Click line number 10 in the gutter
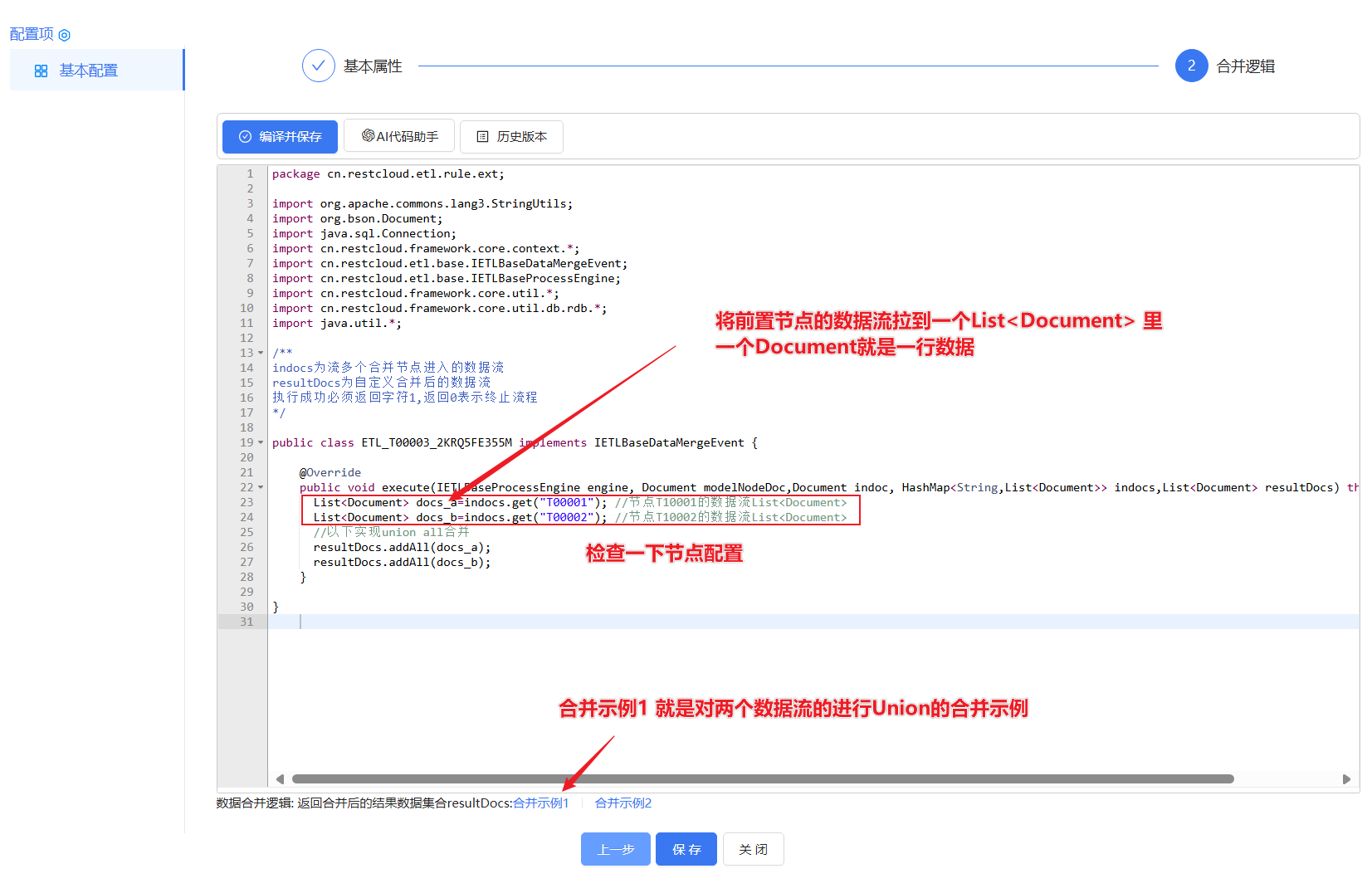 247,309
